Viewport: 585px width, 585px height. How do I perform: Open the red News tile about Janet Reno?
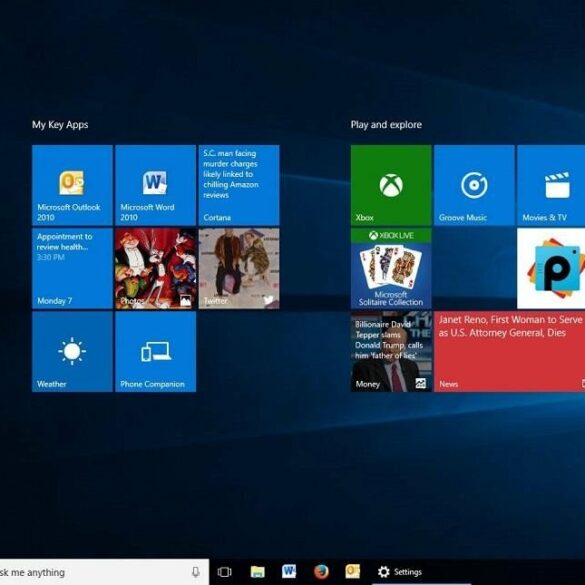[x=510, y=352]
